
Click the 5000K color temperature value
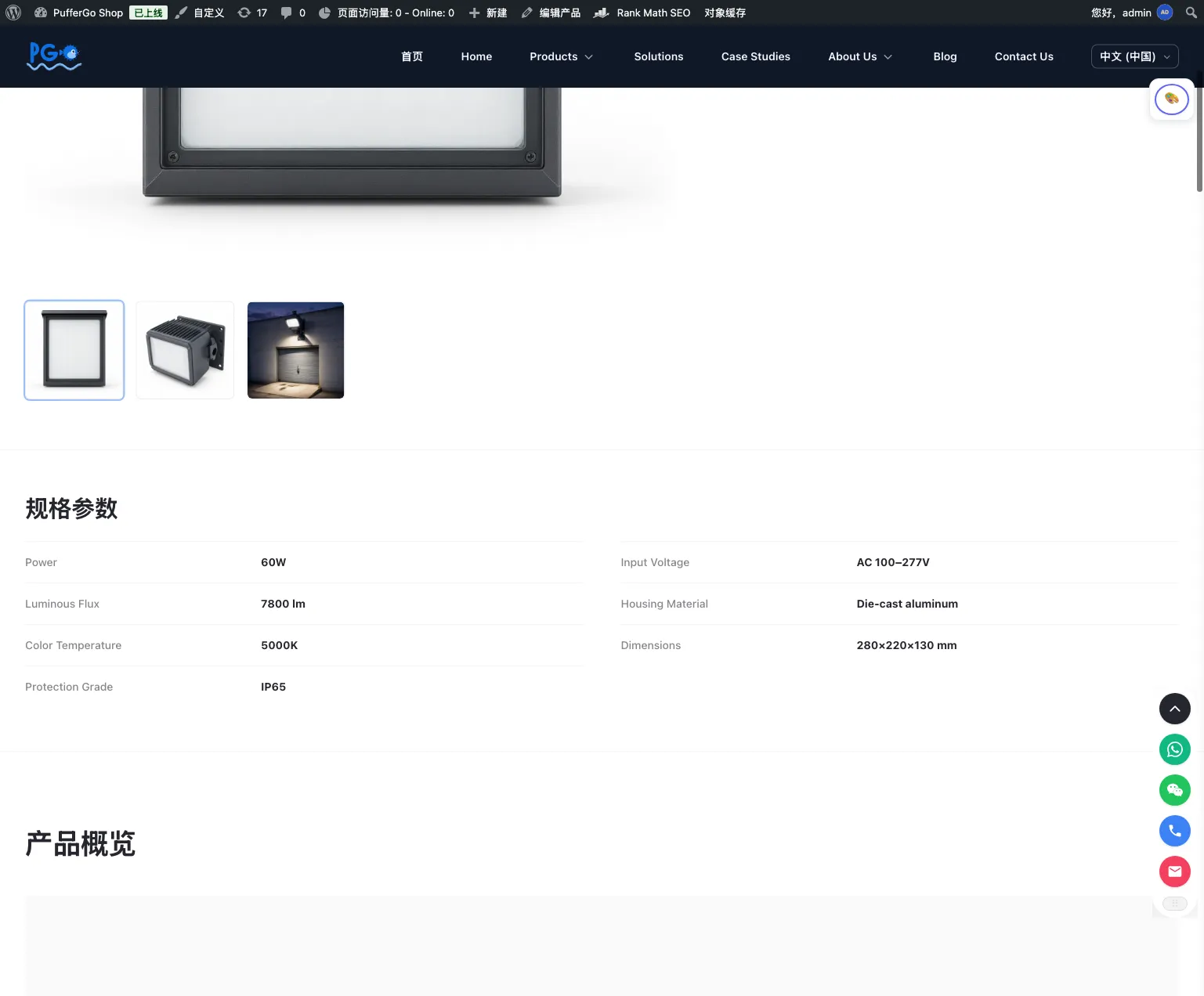pos(280,645)
